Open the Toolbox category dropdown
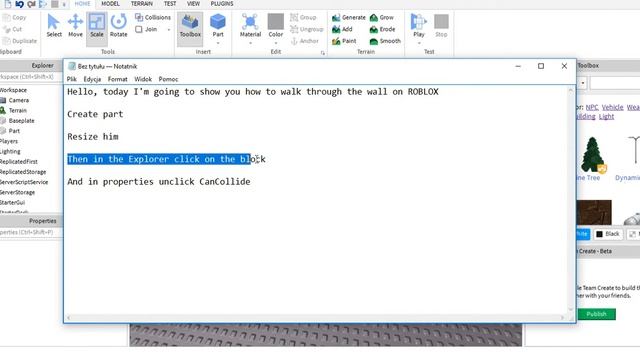The image size is (640, 360). (582, 83)
